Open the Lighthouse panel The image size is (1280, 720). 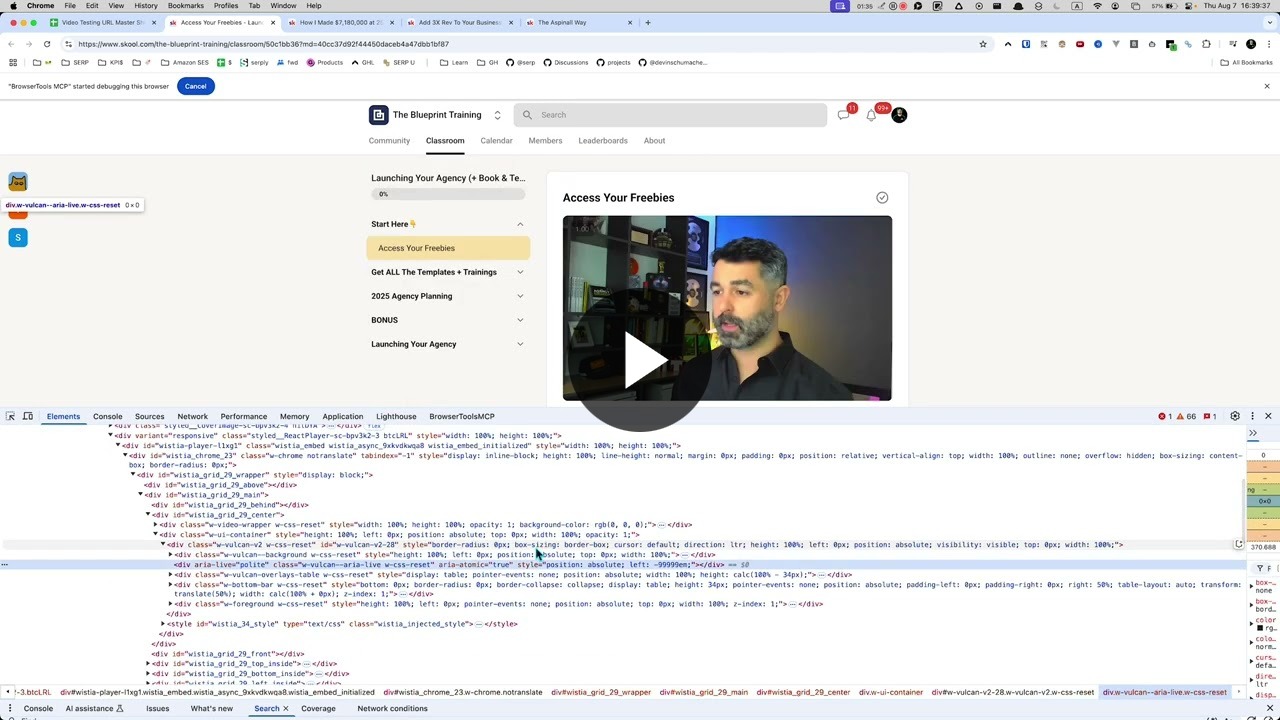[x=396, y=416]
